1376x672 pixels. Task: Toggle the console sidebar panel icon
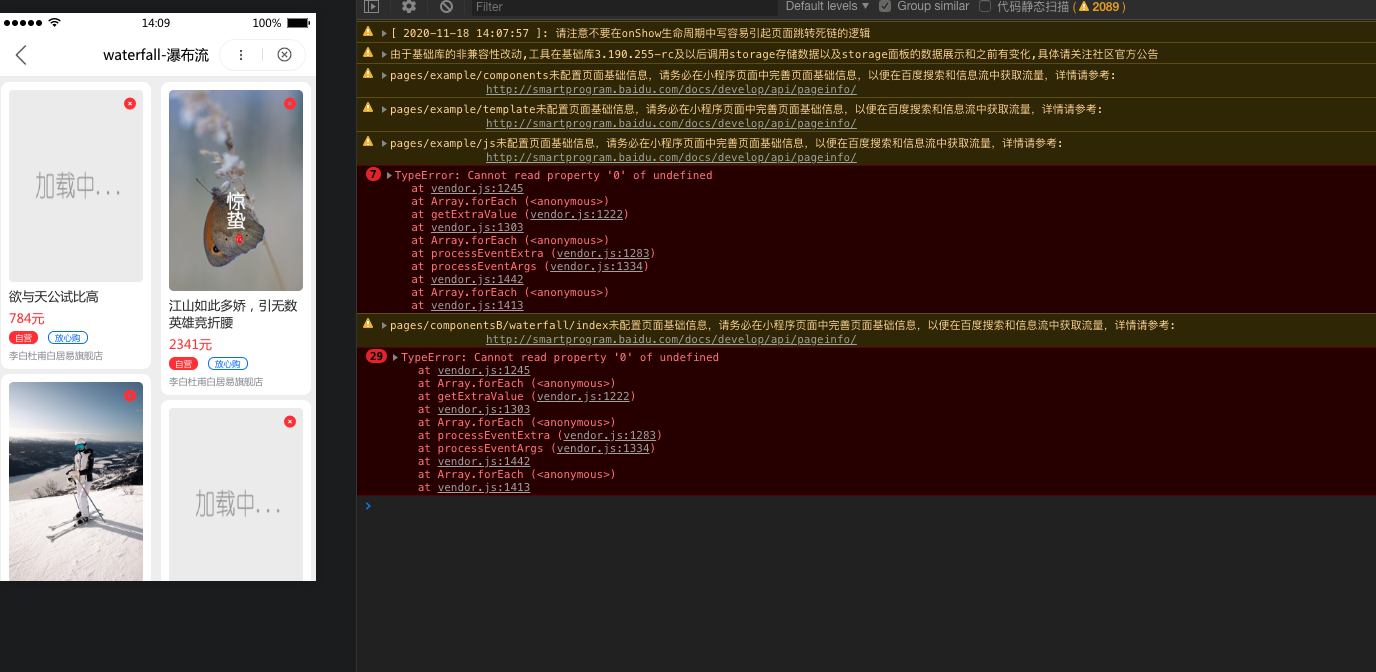[x=371, y=6]
